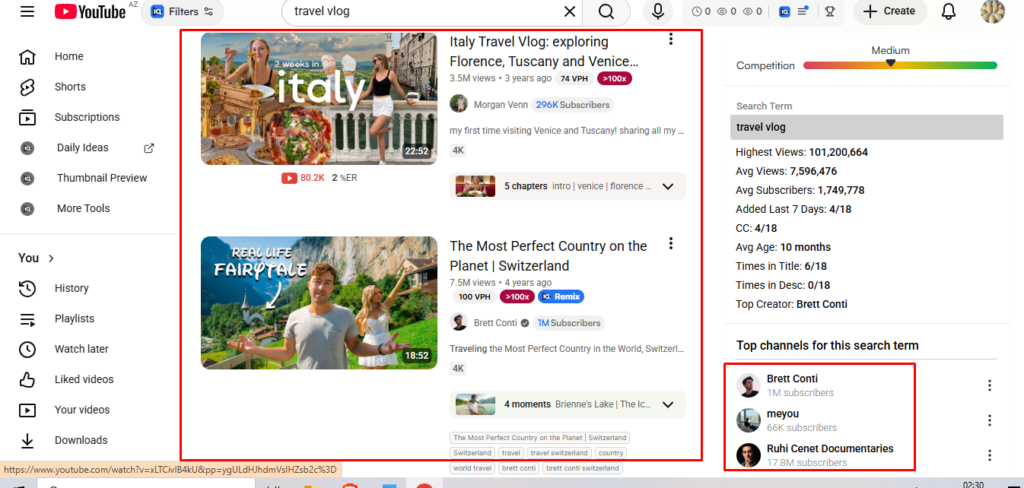Expand the 5 chapters section

(668, 186)
